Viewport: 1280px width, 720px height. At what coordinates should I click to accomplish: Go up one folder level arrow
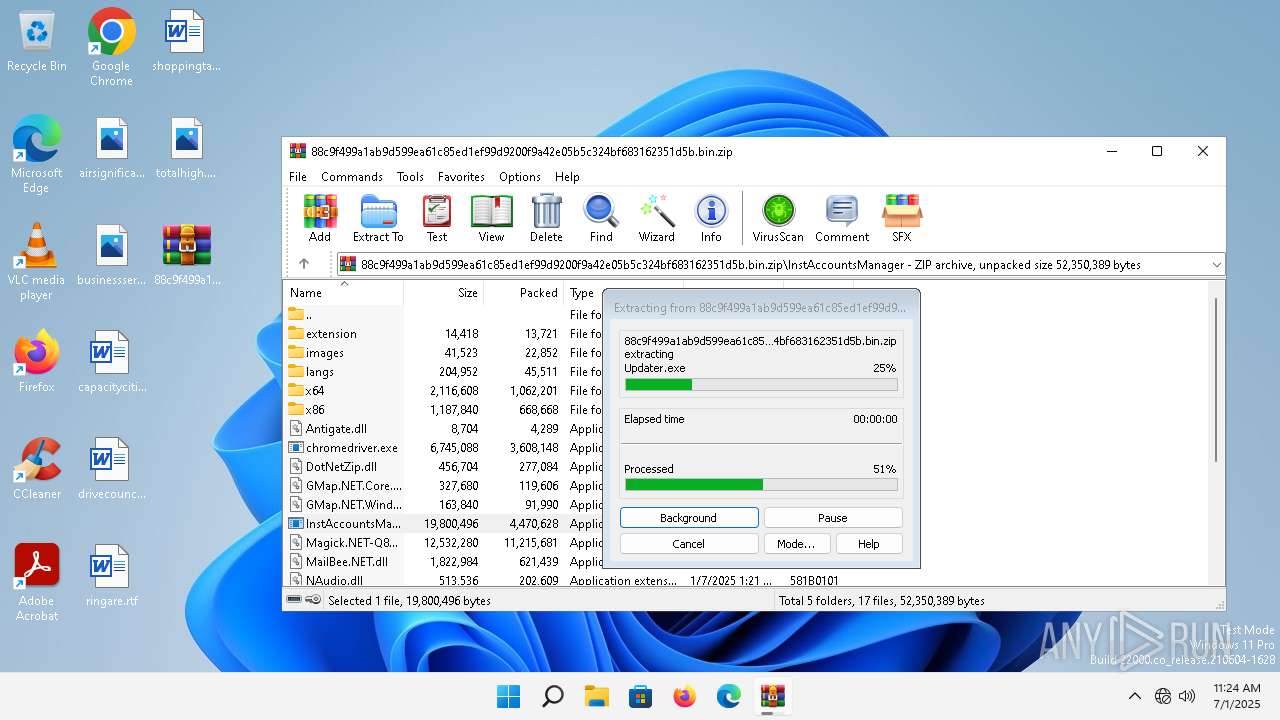304,264
